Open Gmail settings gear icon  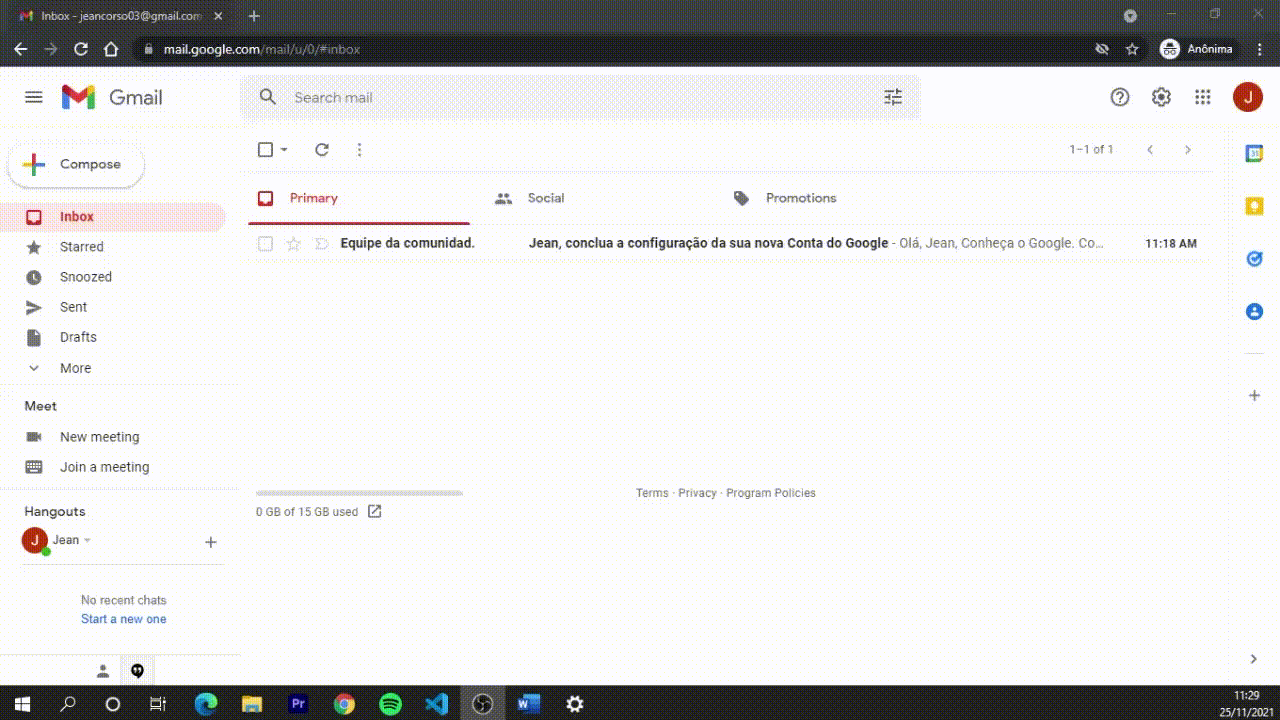pyautogui.click(x=1161, y=97)
